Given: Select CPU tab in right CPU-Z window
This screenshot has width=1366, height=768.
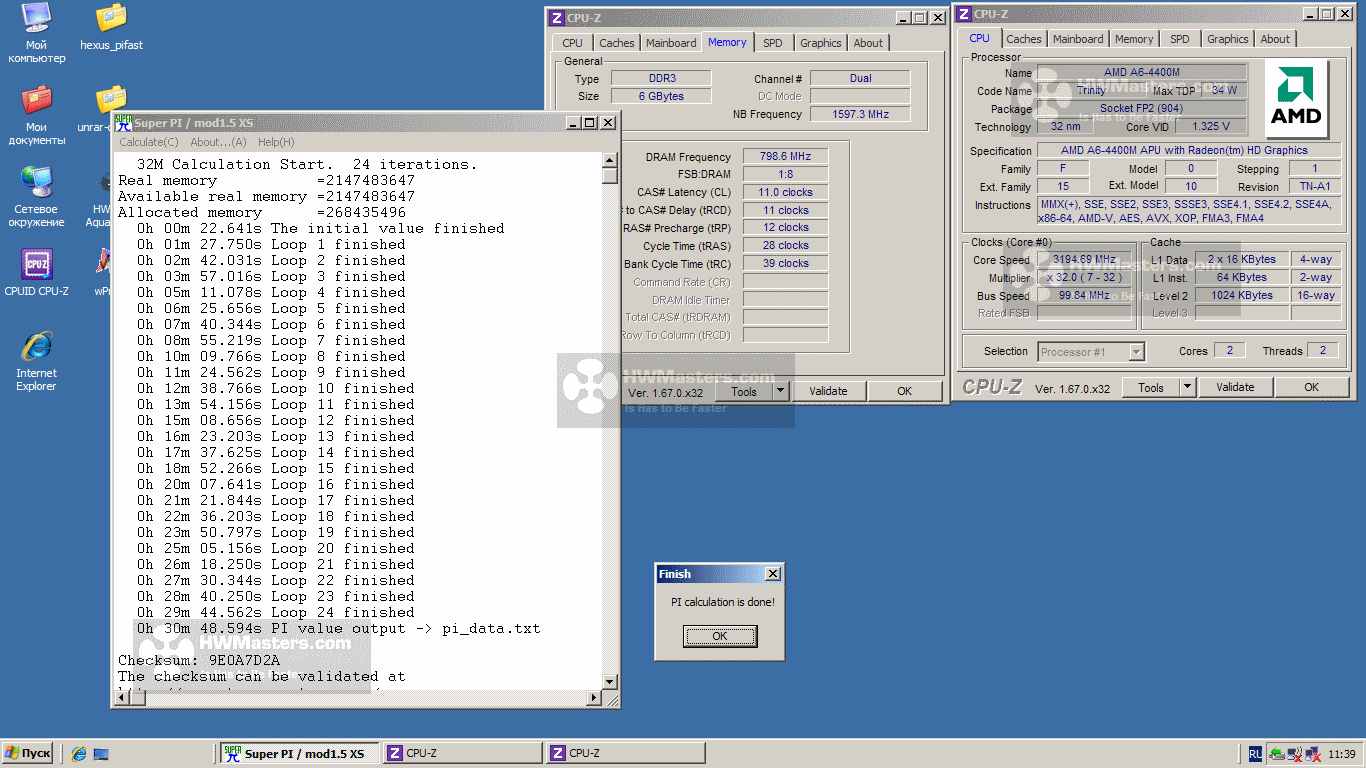Looking at the screenshot, I should [980, 38].
